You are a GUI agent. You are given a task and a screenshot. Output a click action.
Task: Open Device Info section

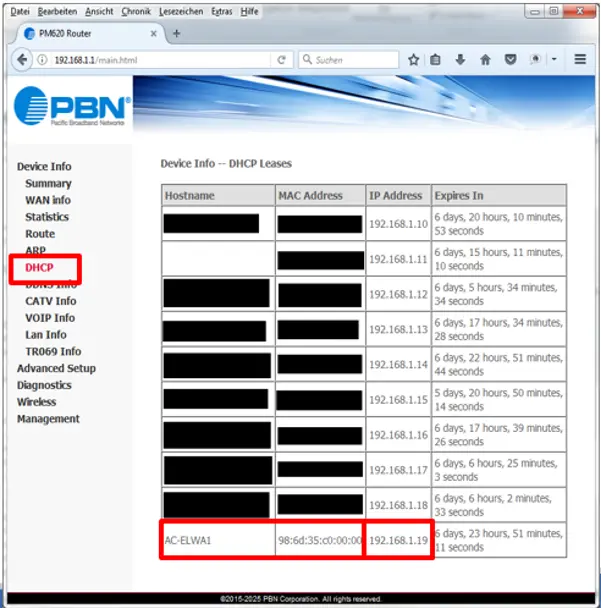pos(44,166)
